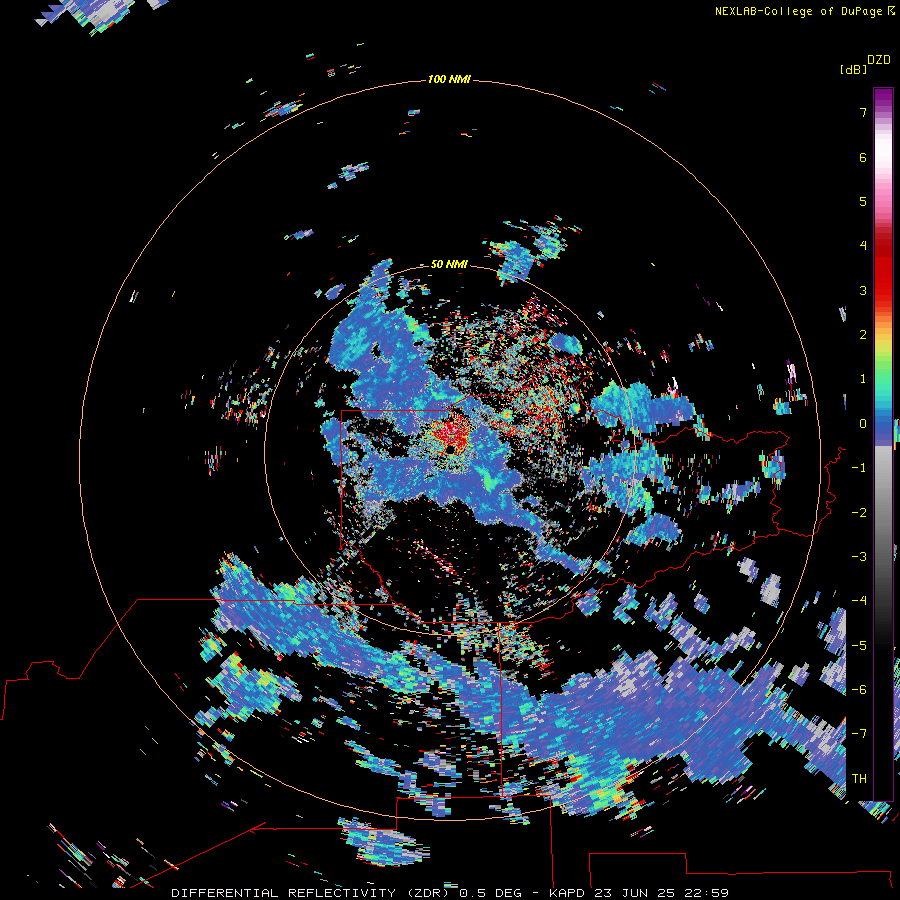Click the -5 value on color scale
The image size is (900, 900).
(859, 646)
